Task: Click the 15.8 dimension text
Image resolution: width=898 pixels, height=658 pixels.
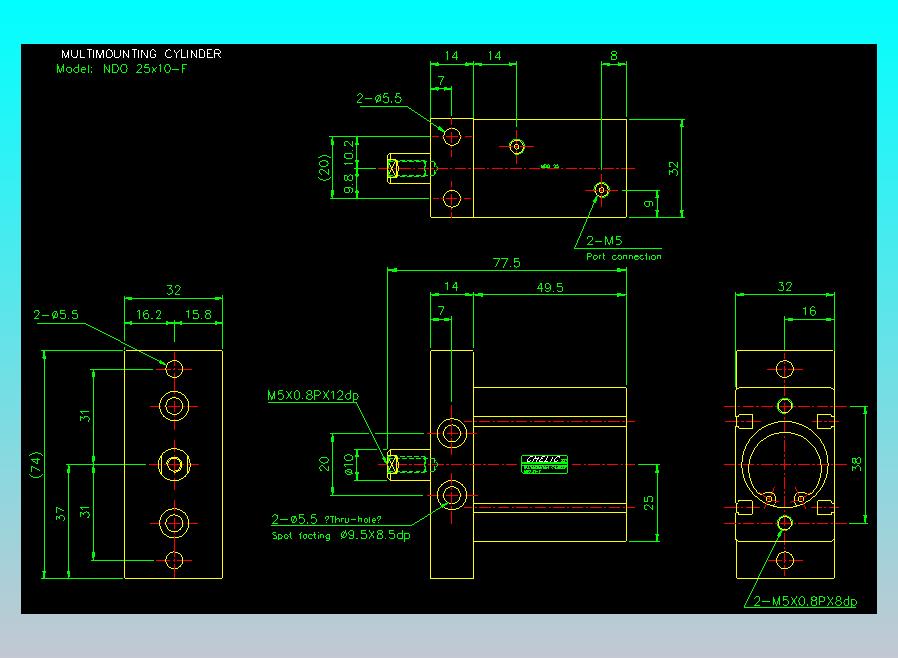Action: pyautogui.click(x=198, y=314)
